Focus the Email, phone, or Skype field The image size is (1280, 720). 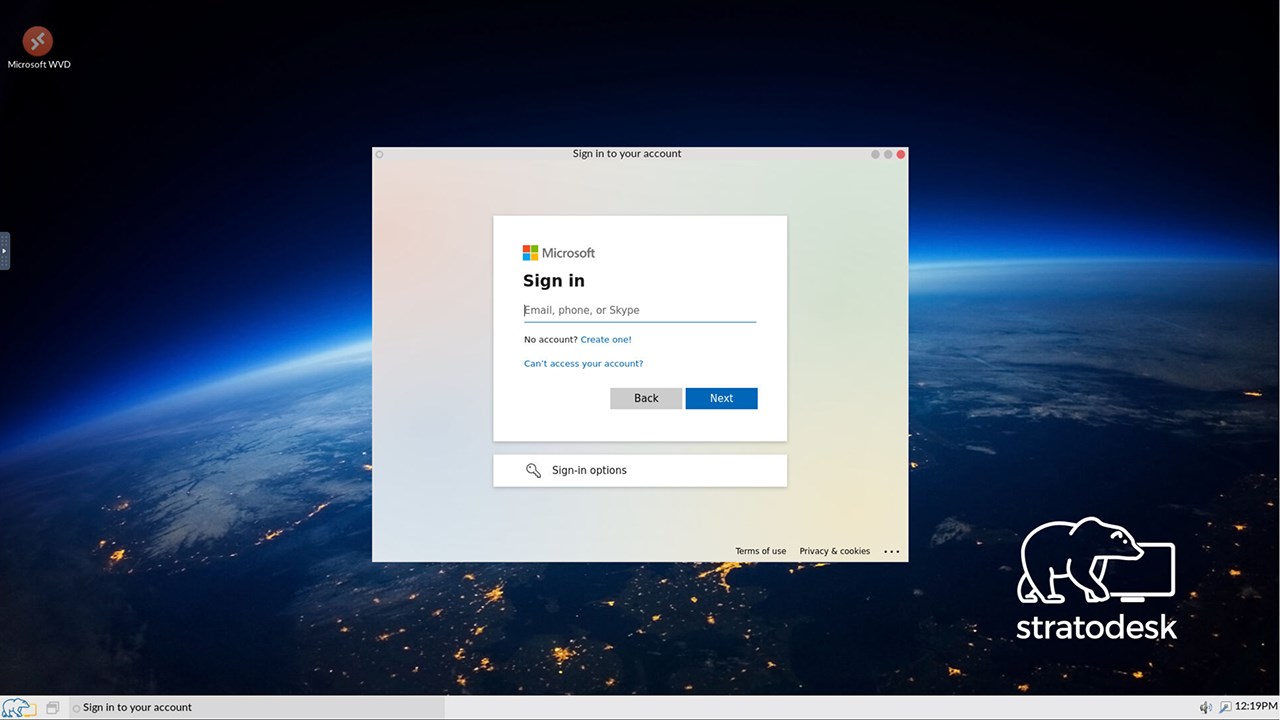(640, 311)
